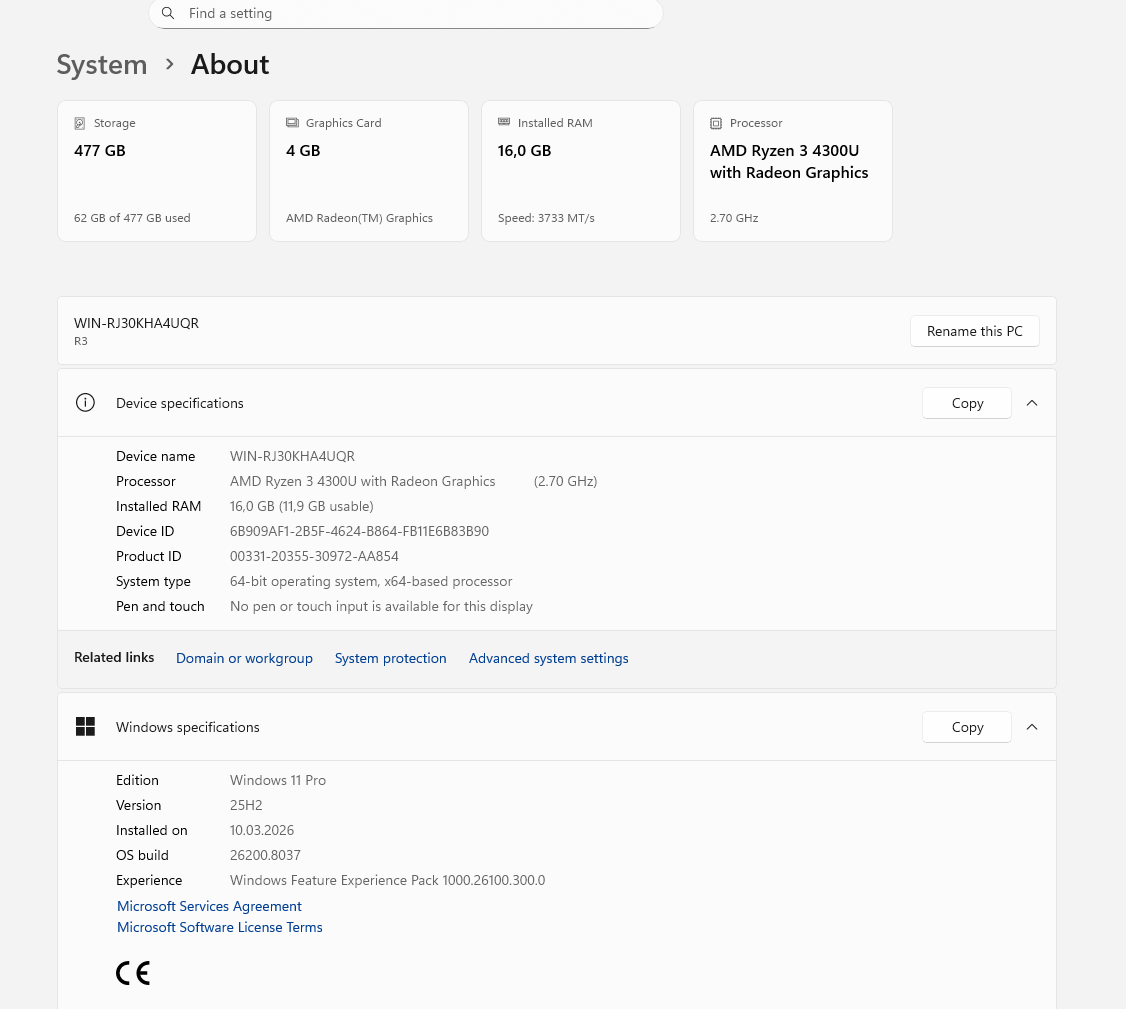Collapse the Windows specifications section
This screenshot has height=1009, width=1126.
pyautogui.click(x=1032, y=727)
